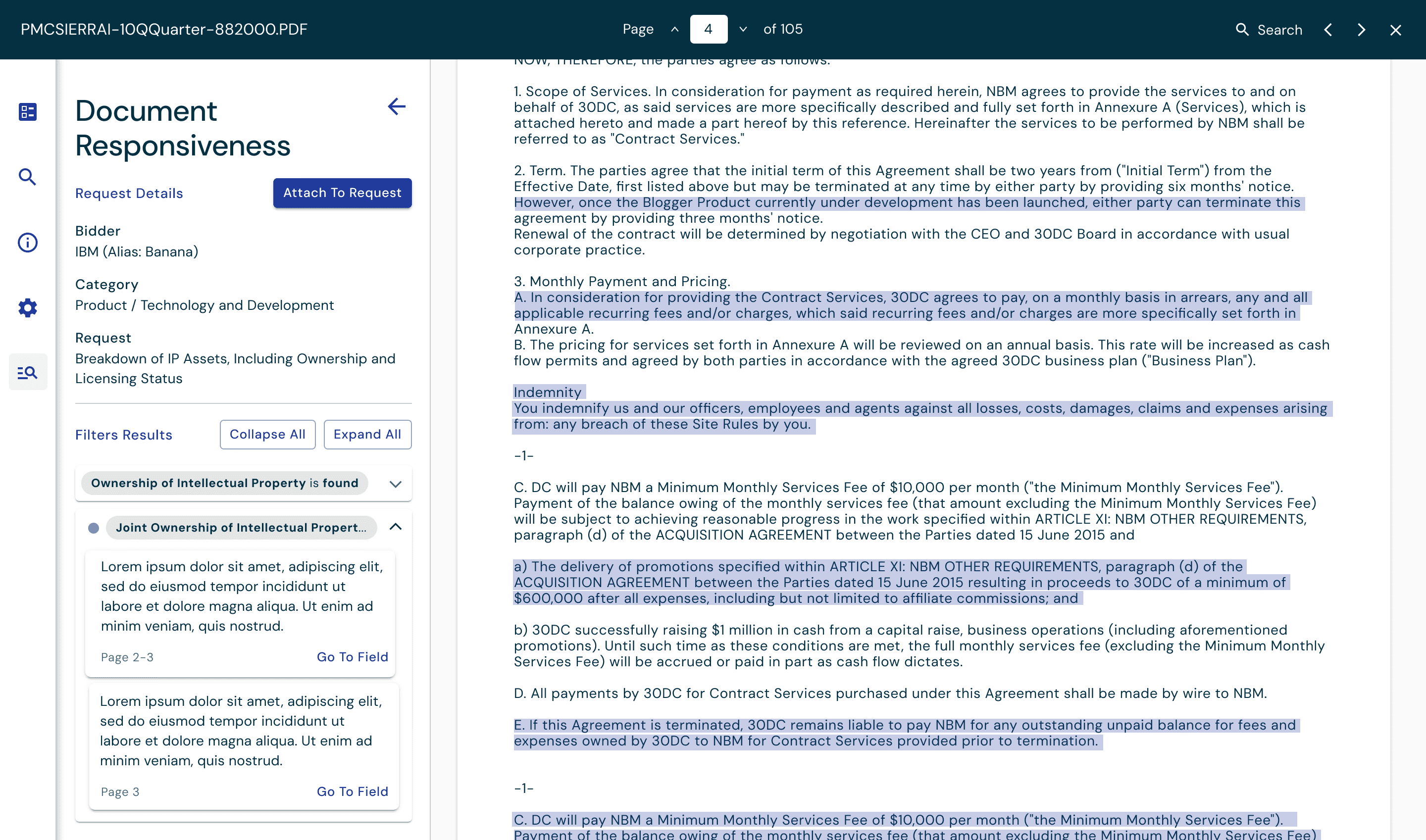Click the back arrow beside Document Responsiveness
This screenshot has width=1426, height=840.
(x=396, y=106)
